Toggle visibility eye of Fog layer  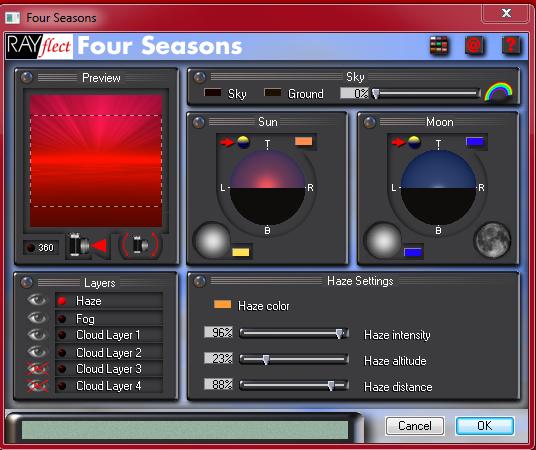37,318
